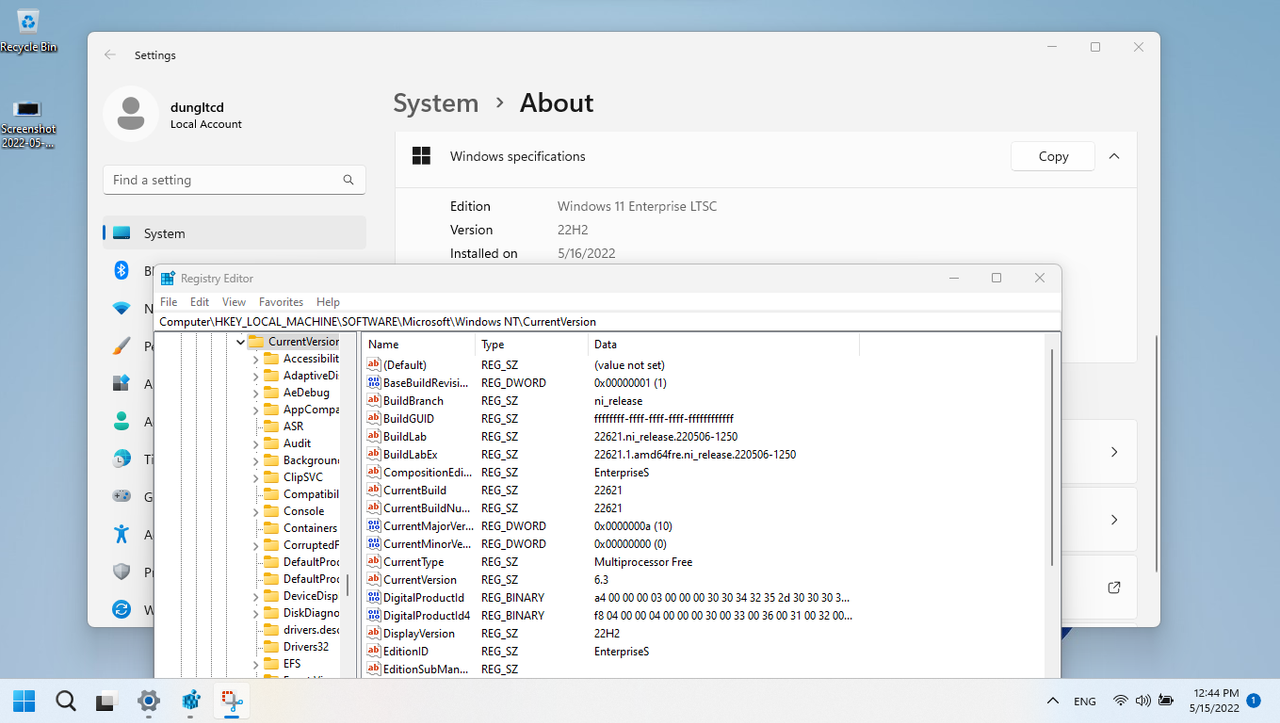Open Edit menu in Registry Editor
1280x723 pixels.
[200, 302]
